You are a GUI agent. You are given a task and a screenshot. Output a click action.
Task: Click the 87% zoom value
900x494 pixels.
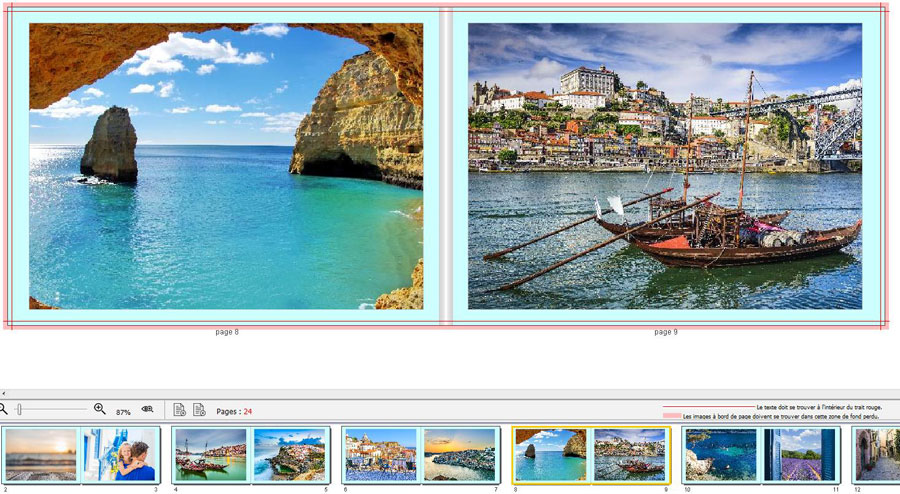(123, 412)
